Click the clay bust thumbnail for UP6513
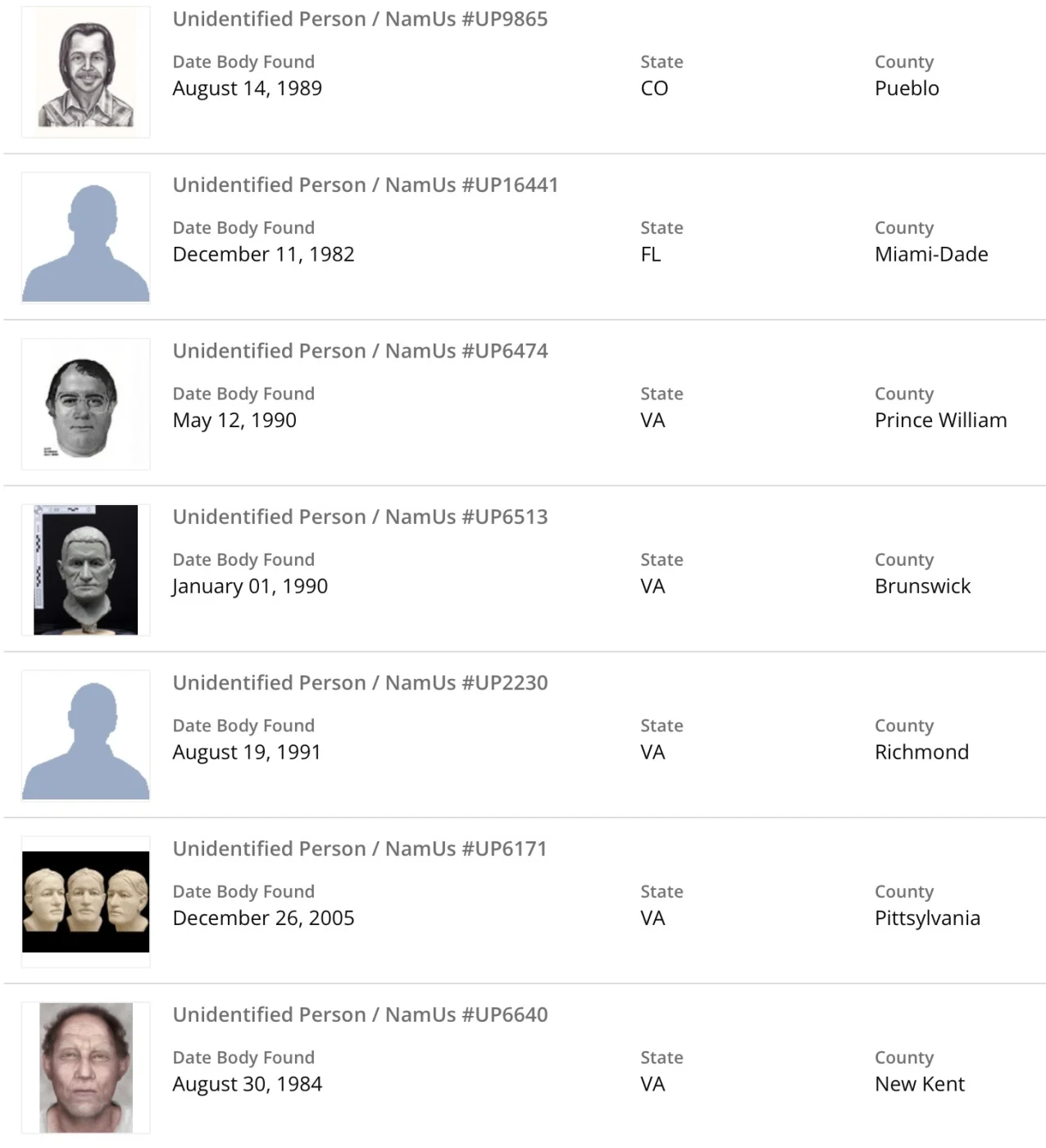Image resolution: width=1046 pixels, height=1148 pixels. coord(85,570)
